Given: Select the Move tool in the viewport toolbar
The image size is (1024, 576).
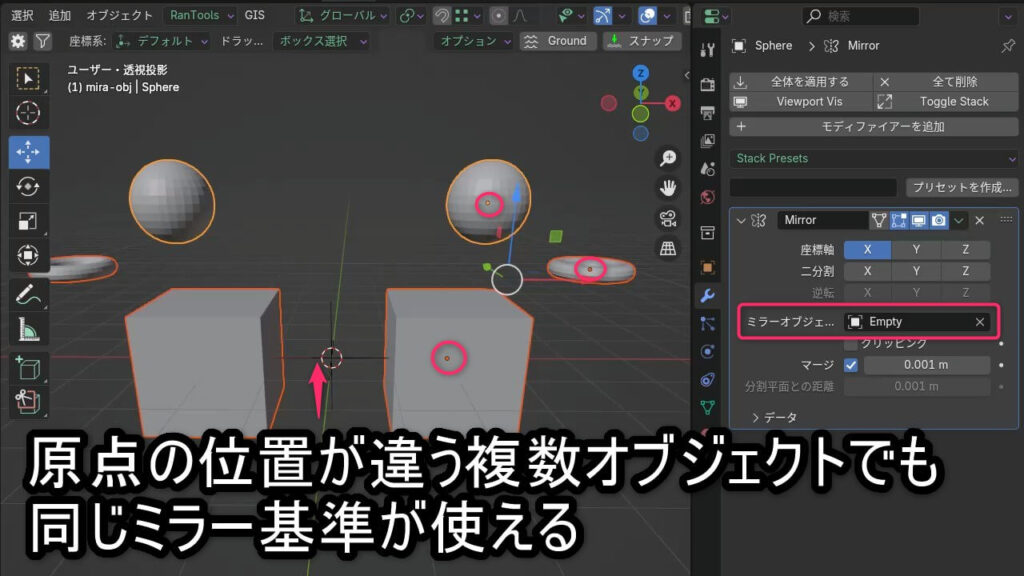Looking at the screenshot, I should tap(29, 151).
